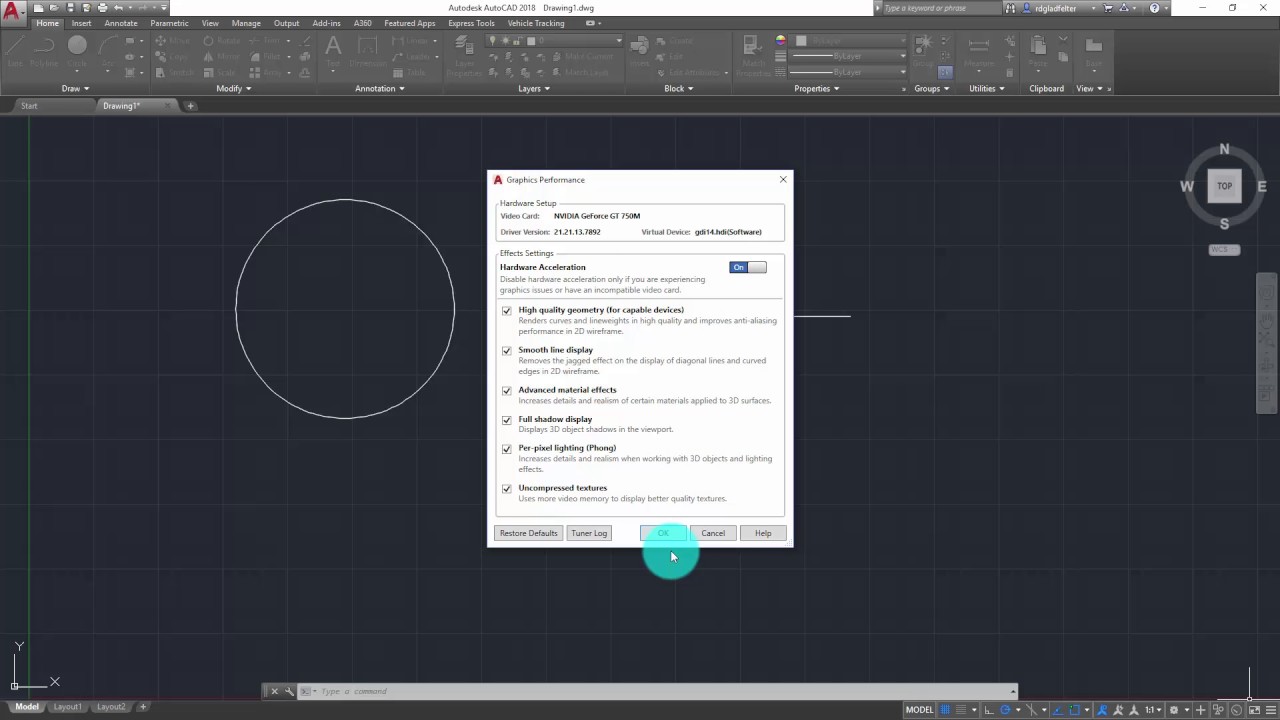Open the AutoCAD application menu logo
The height and width of the screenshot is (720, 1280).
(x=13, y=11)
